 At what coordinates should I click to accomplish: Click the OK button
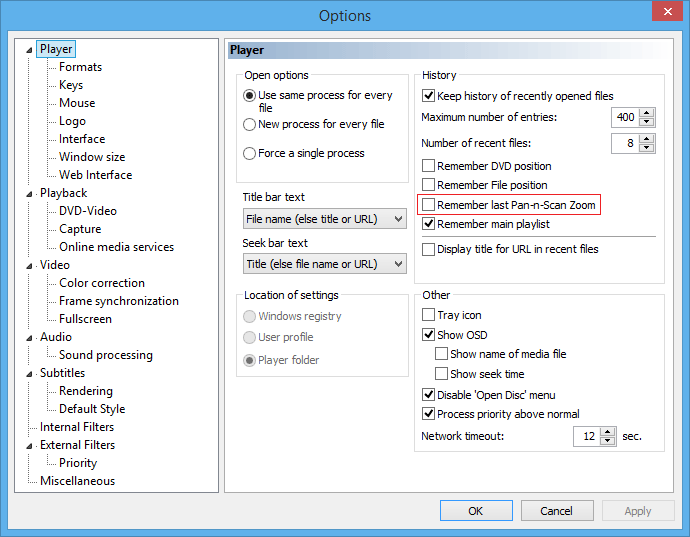pyautogui.click(x=476, y=511)
